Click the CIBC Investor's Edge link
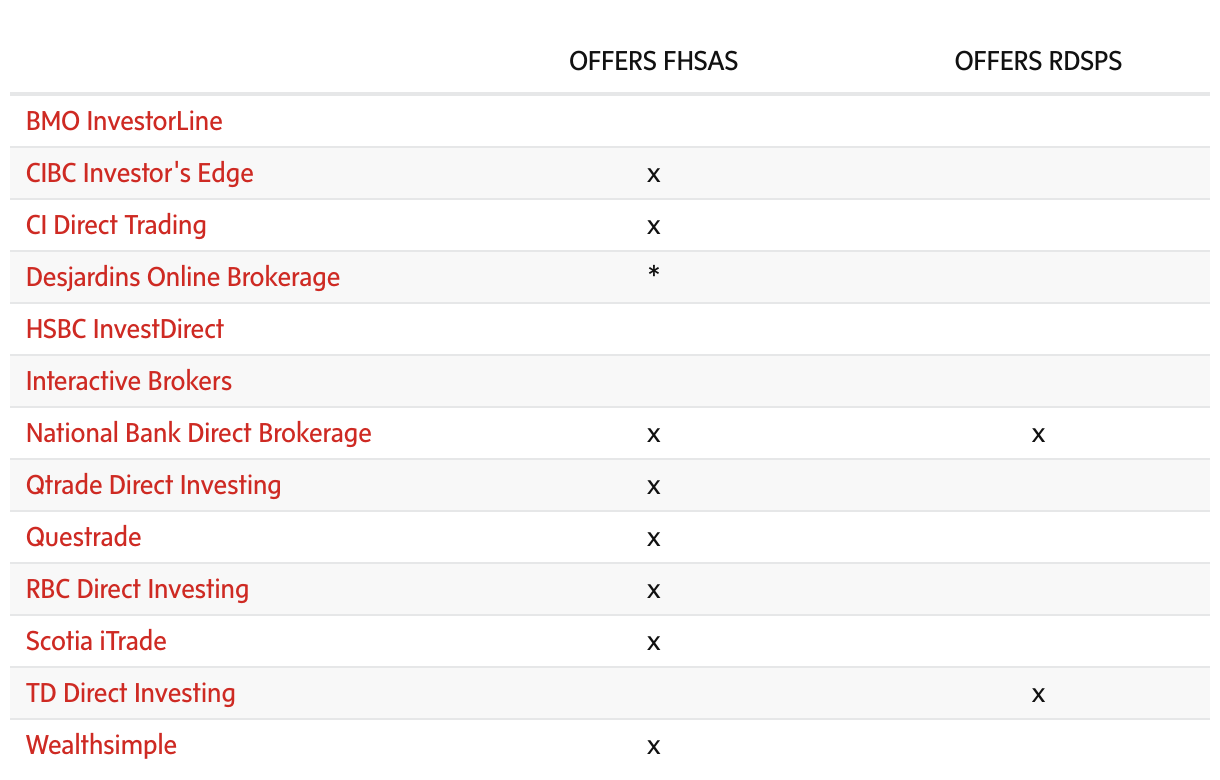 coord(140,173)
